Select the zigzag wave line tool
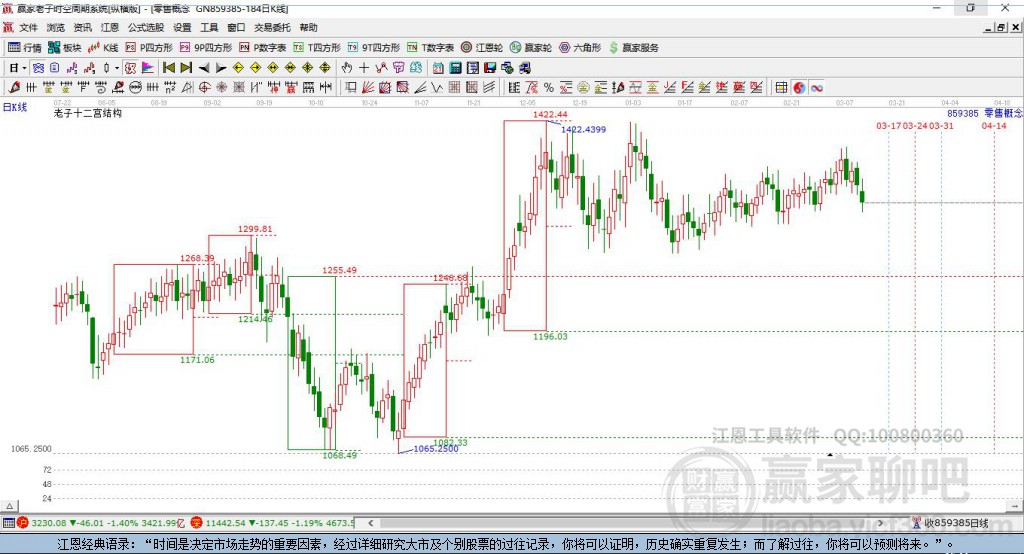This screenshot has width=1024, height=554. [x=437, y=88]
